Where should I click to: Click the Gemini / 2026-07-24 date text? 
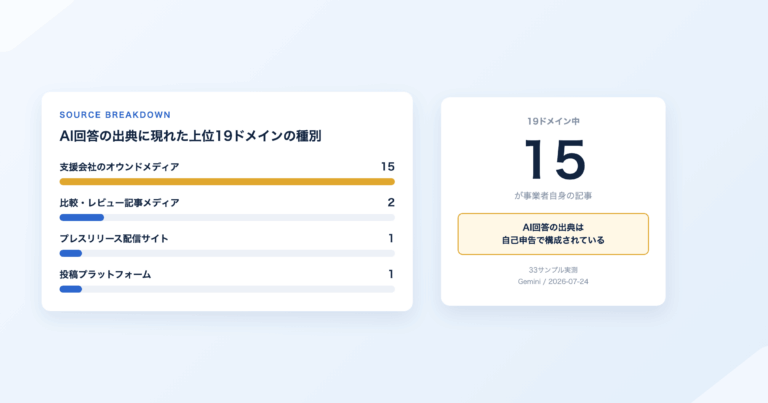[x=553, y=282]
